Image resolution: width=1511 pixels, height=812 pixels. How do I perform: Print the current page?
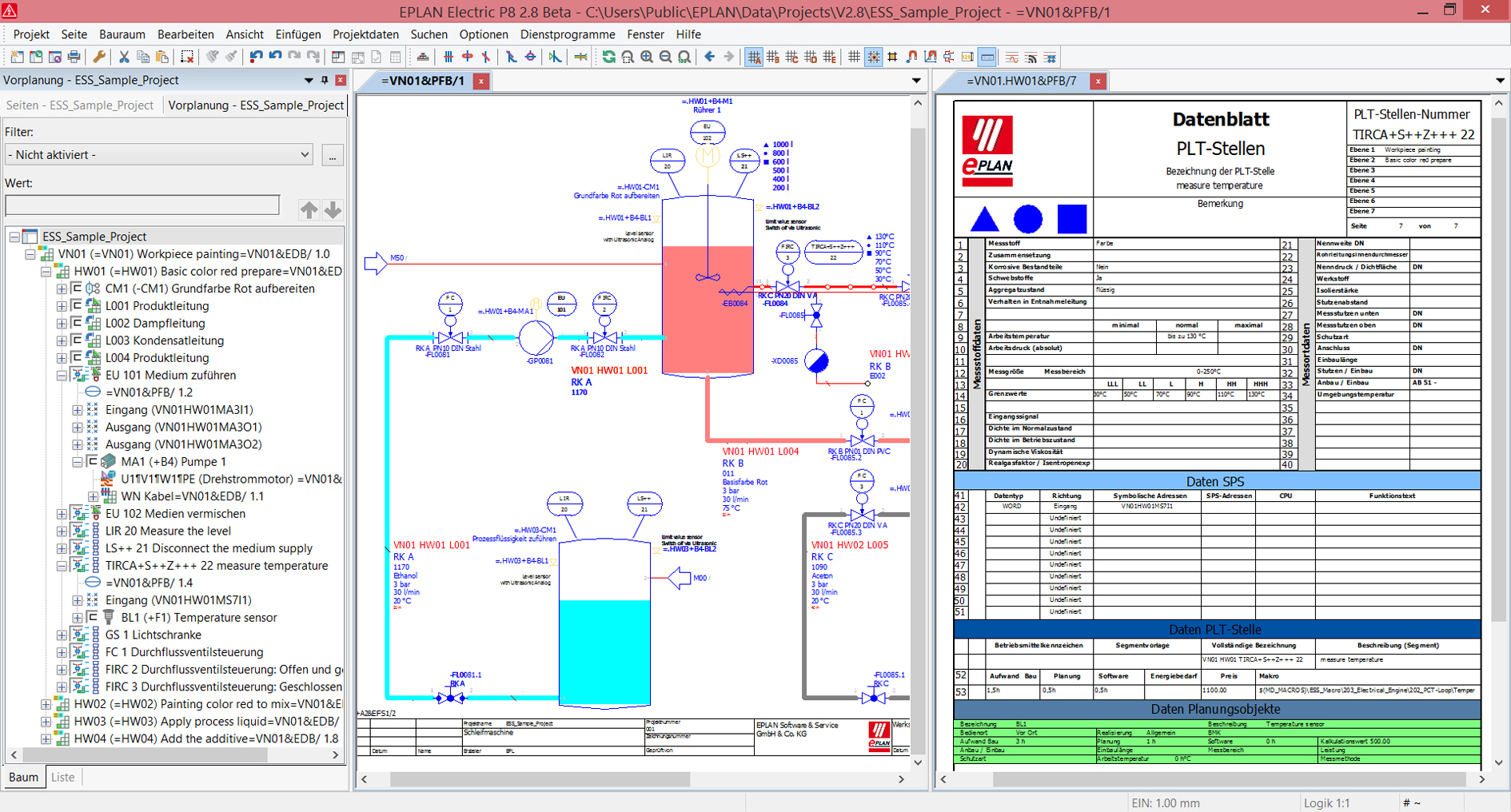pos(74,57)
